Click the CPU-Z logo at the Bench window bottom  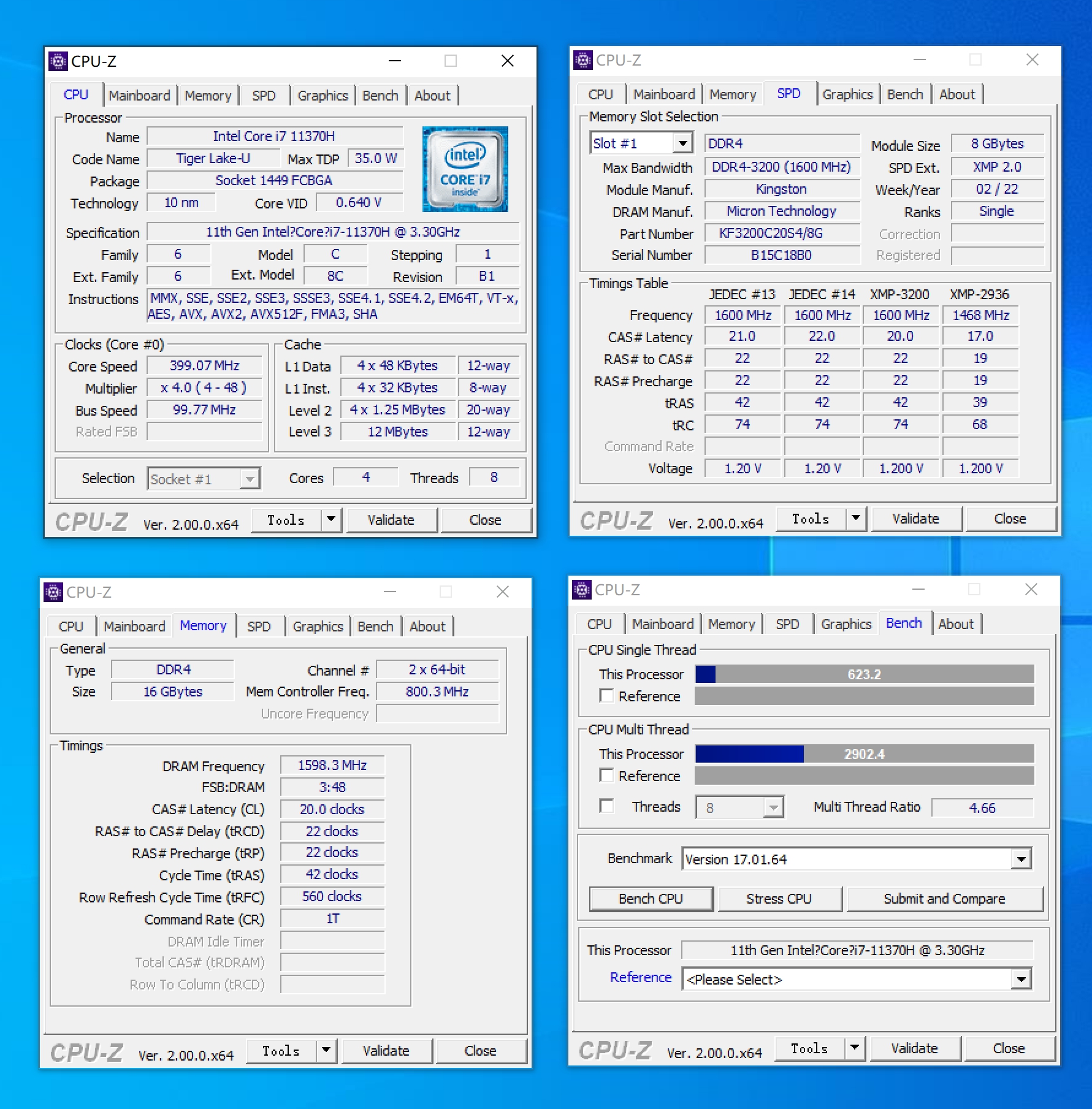[x=616, y=1051]
